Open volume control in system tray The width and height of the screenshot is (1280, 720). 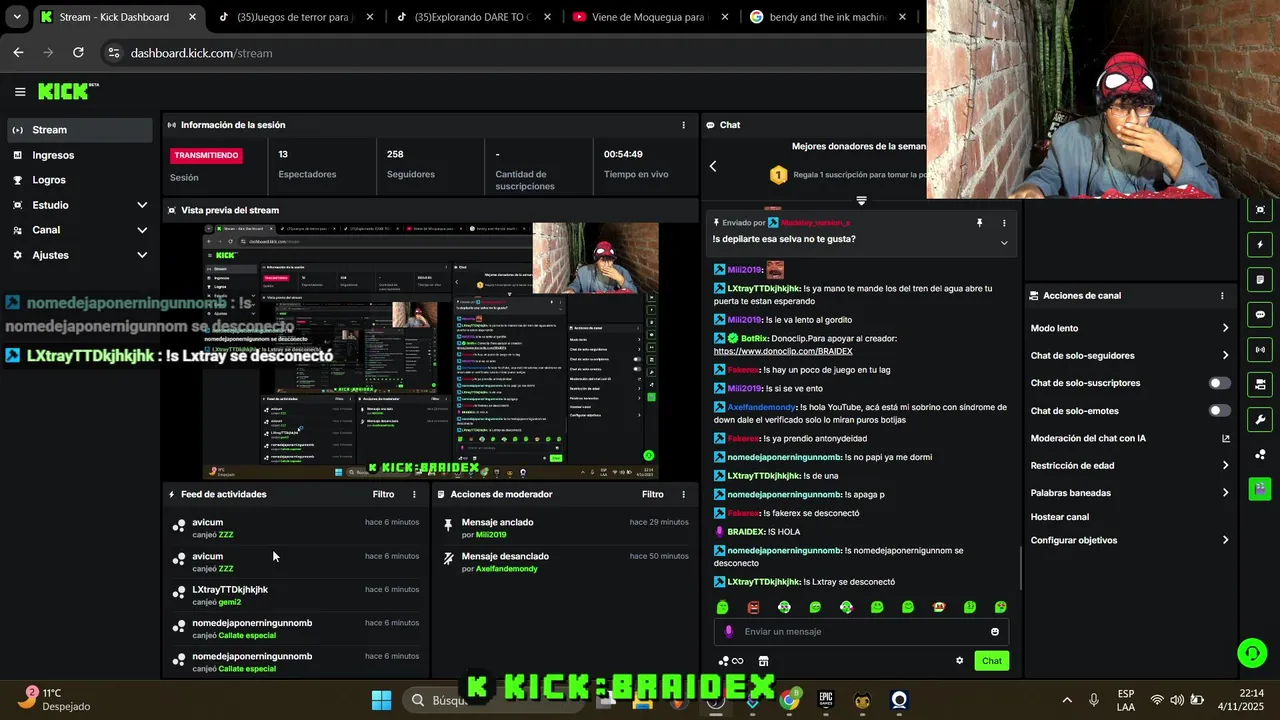coord(1177,700)
